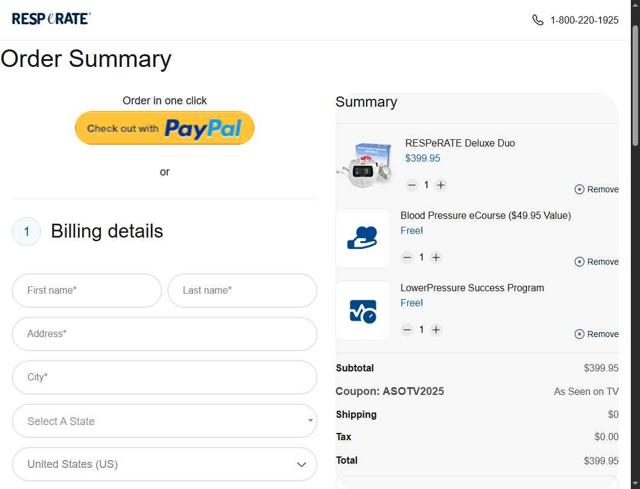Click the Tax $0.00 value

[x=607, y=437]
